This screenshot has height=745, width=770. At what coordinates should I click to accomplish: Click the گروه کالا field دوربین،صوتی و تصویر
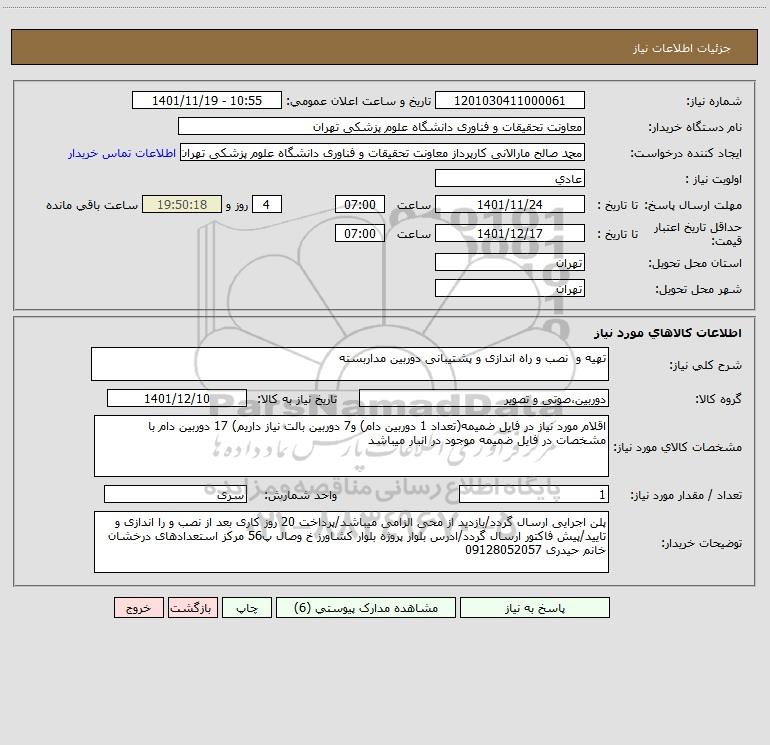click(x=484, y=398)
